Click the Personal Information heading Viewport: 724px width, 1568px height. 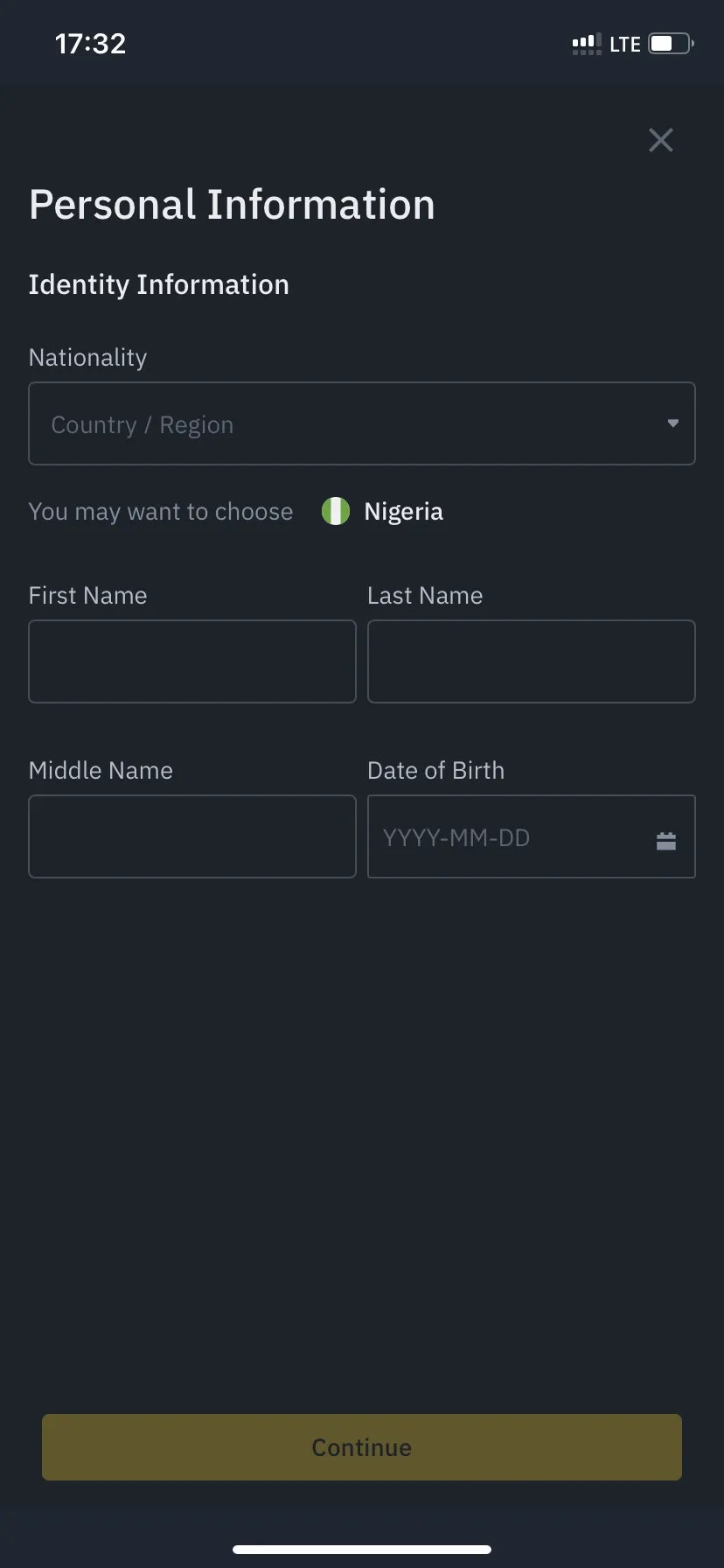231,204
